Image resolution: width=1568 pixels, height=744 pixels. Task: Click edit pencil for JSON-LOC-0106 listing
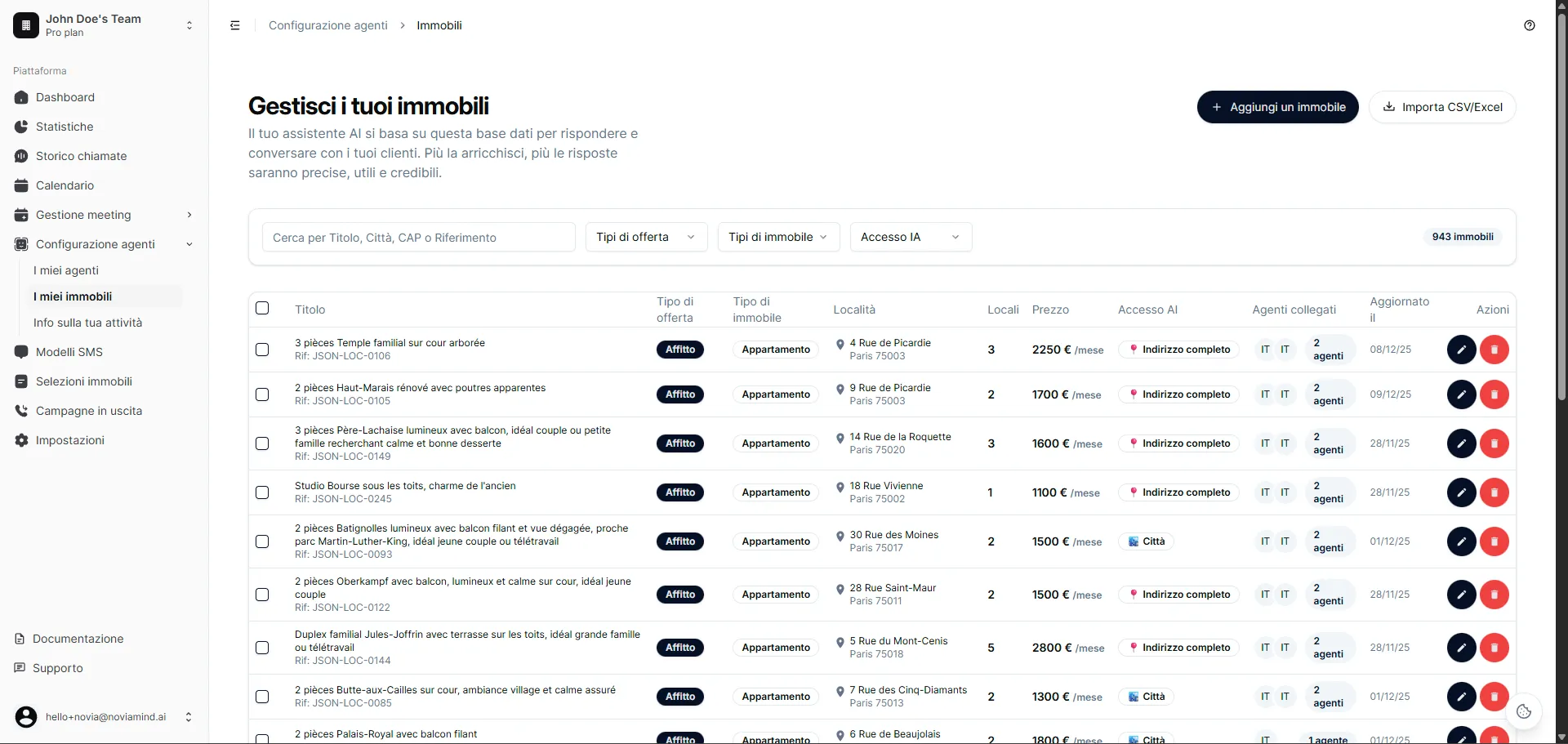(1461, 350)
